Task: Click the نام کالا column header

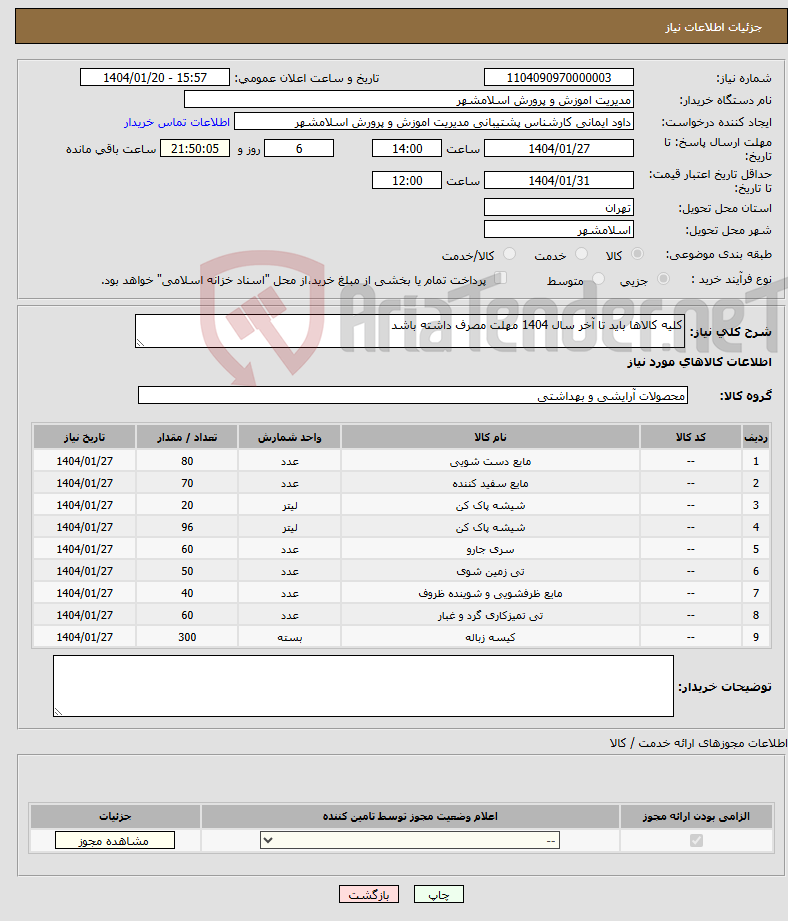Action: 490,438
